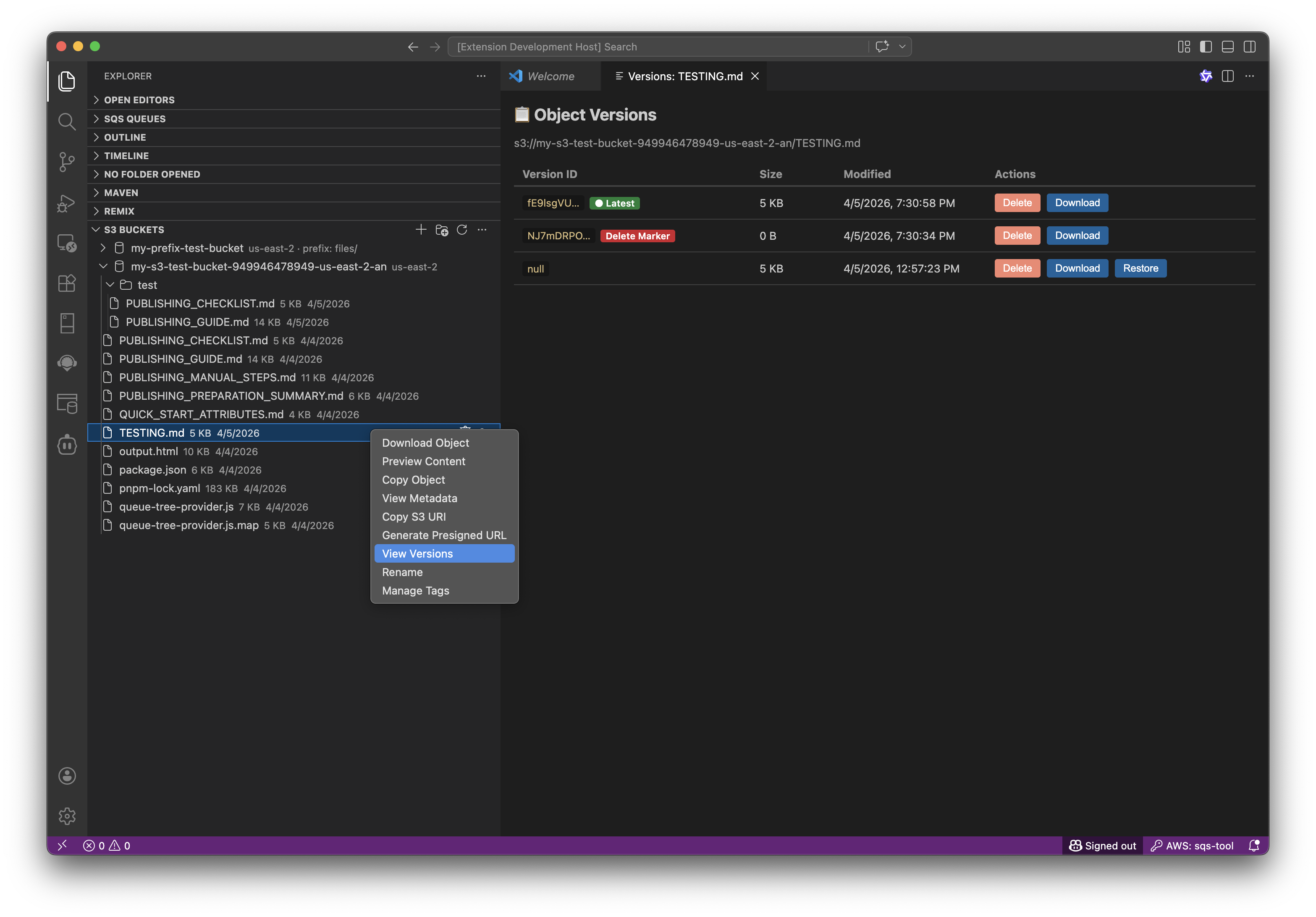1316x917 pixels.
Task: Click errors and warnings count in status bar
Action: click(107, 845)
